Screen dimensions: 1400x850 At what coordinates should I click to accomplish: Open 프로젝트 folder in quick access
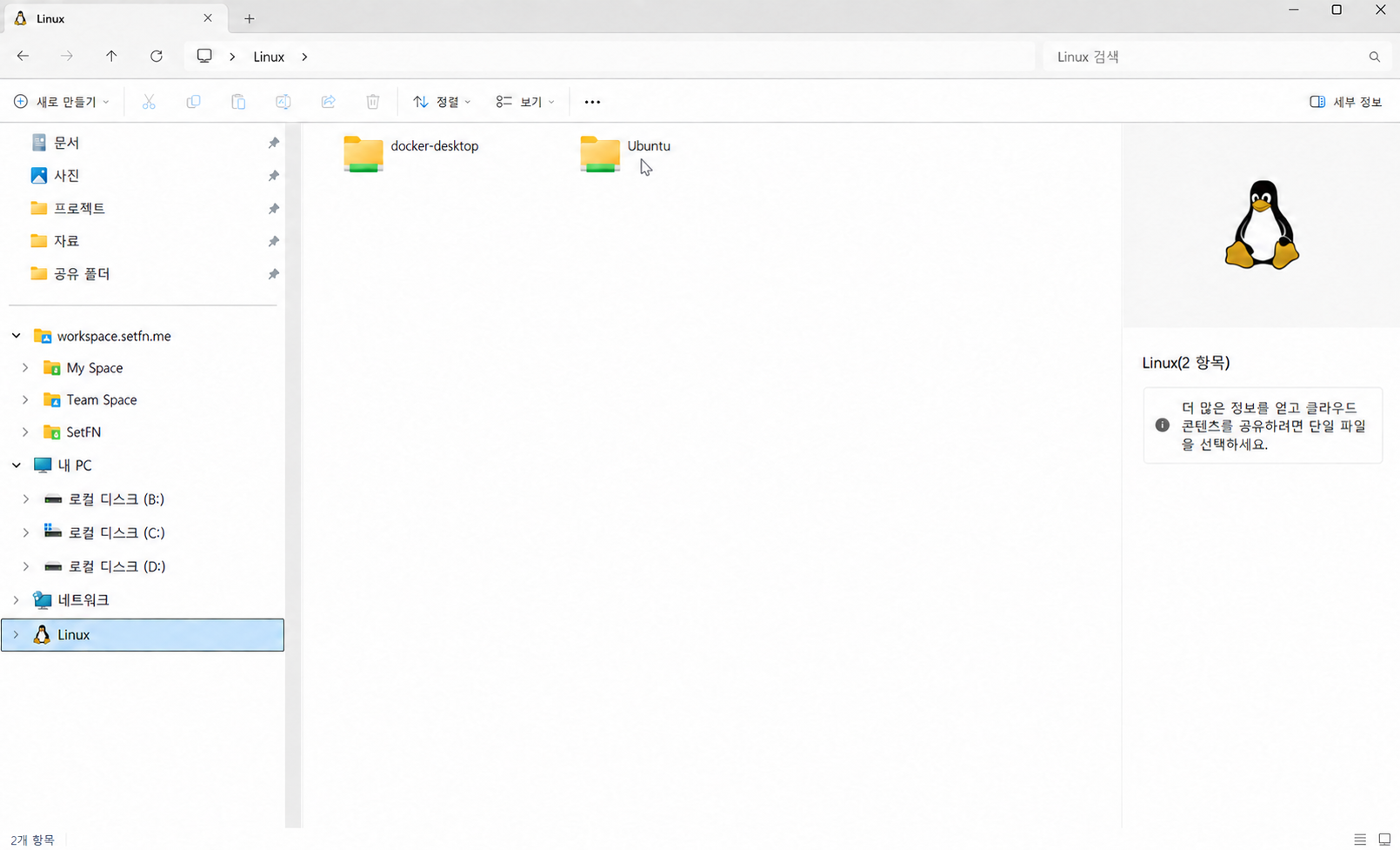80,209
